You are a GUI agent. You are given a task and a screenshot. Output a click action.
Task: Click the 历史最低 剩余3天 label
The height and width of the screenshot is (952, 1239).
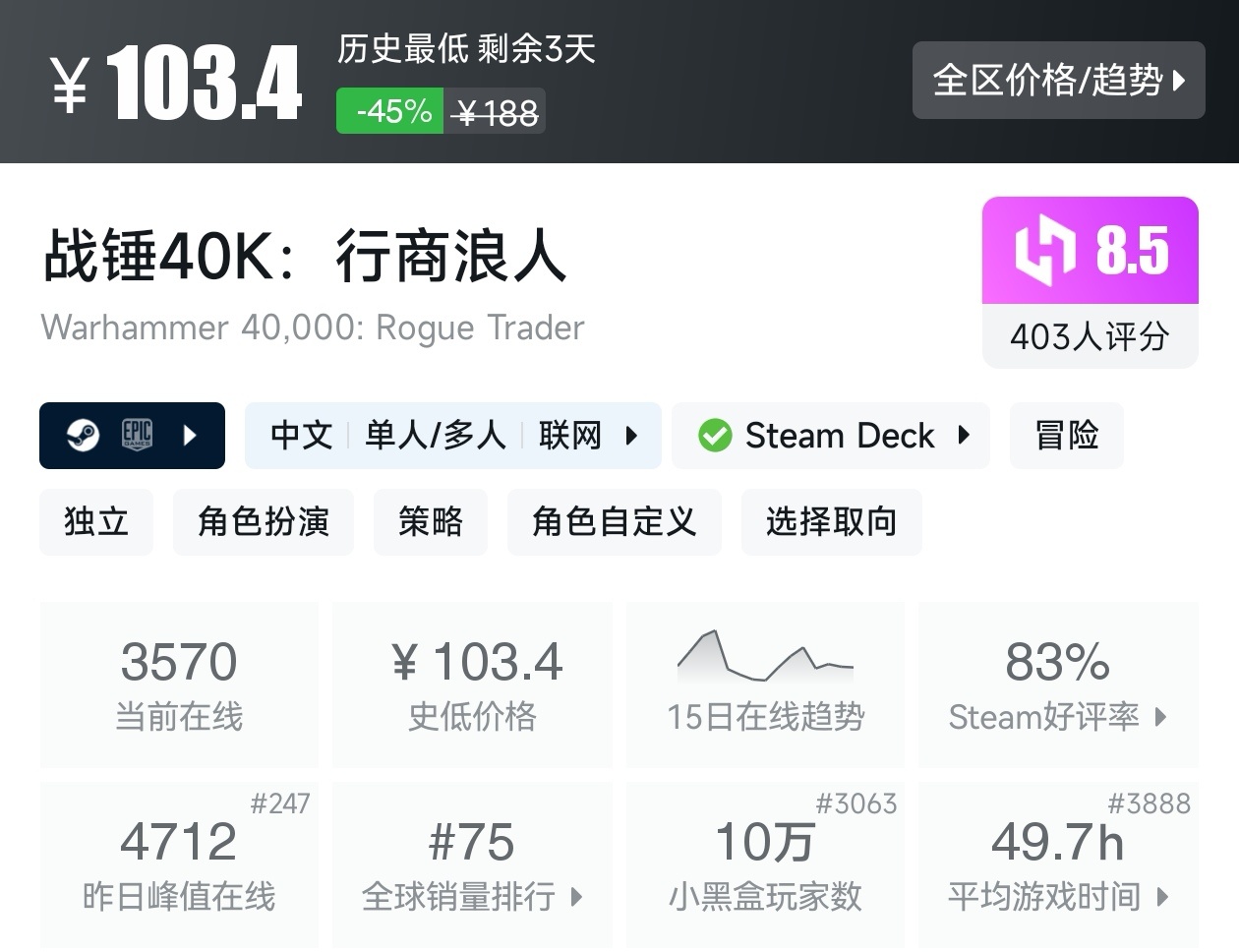coord(467,49)
